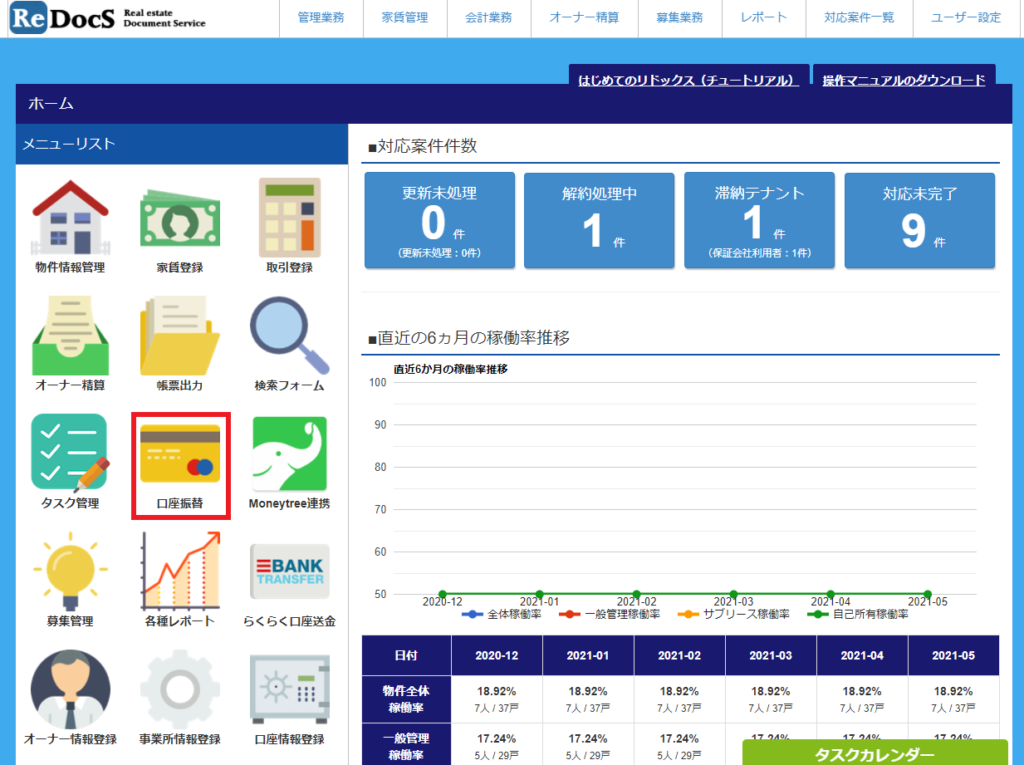This screenshot has height=765, width=1024.
Task: Open the レポート menu
Action: click(763, 18)
